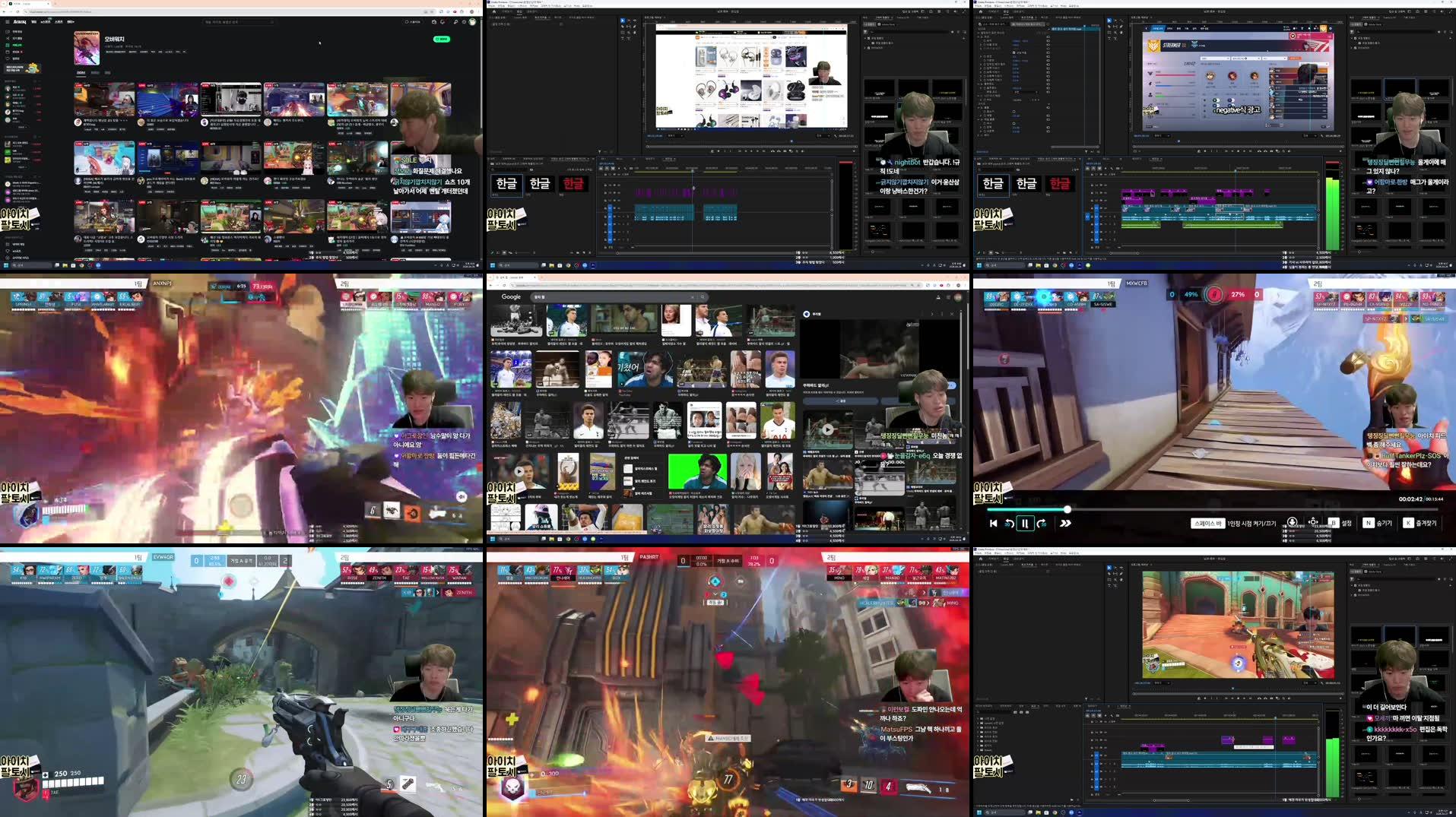Click the share button under the Google preview
1456x817 pixels.
pyautogui.click(x=841, y=401)
